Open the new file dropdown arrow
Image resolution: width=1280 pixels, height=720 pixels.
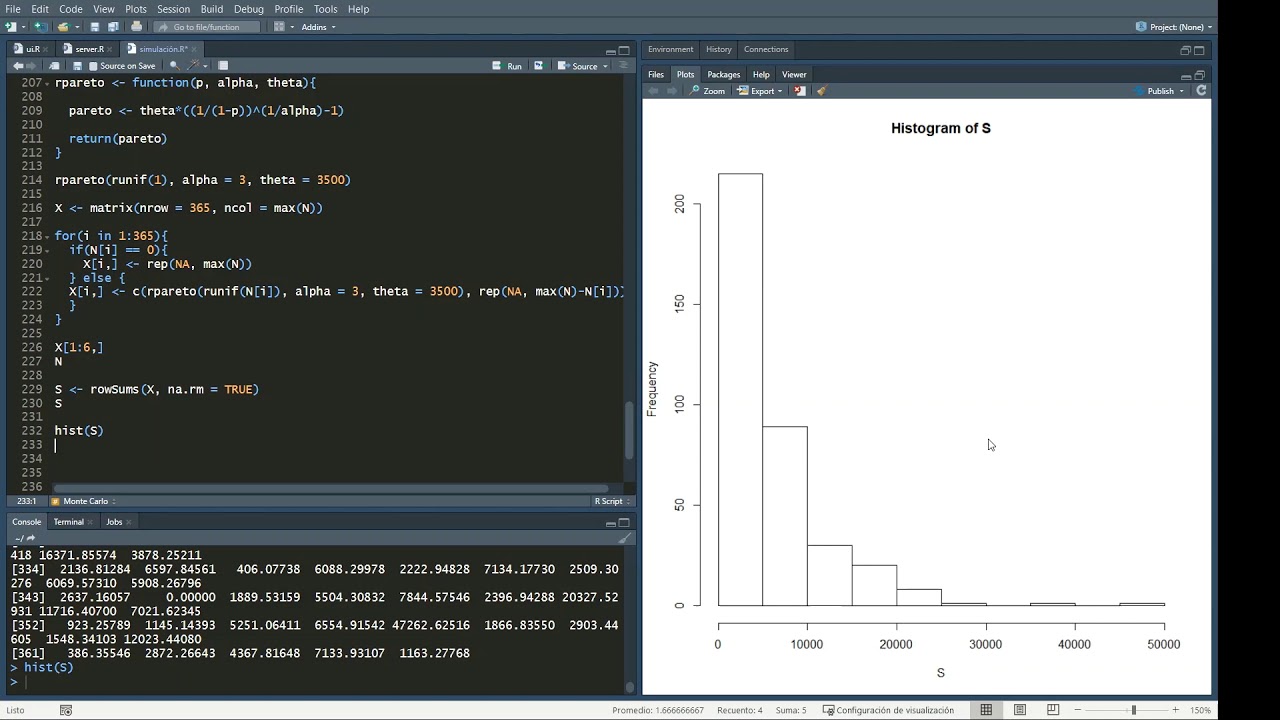tap(23, 27)
